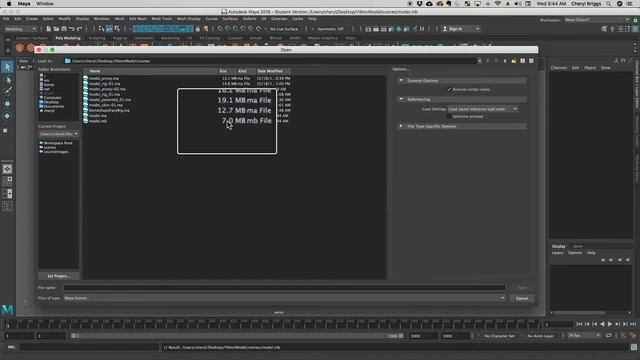The height and width of the screenshot is (360, 640).
Task: Open the Files of type dropdown
Action: pyautogui.click(x=284, y=298)
